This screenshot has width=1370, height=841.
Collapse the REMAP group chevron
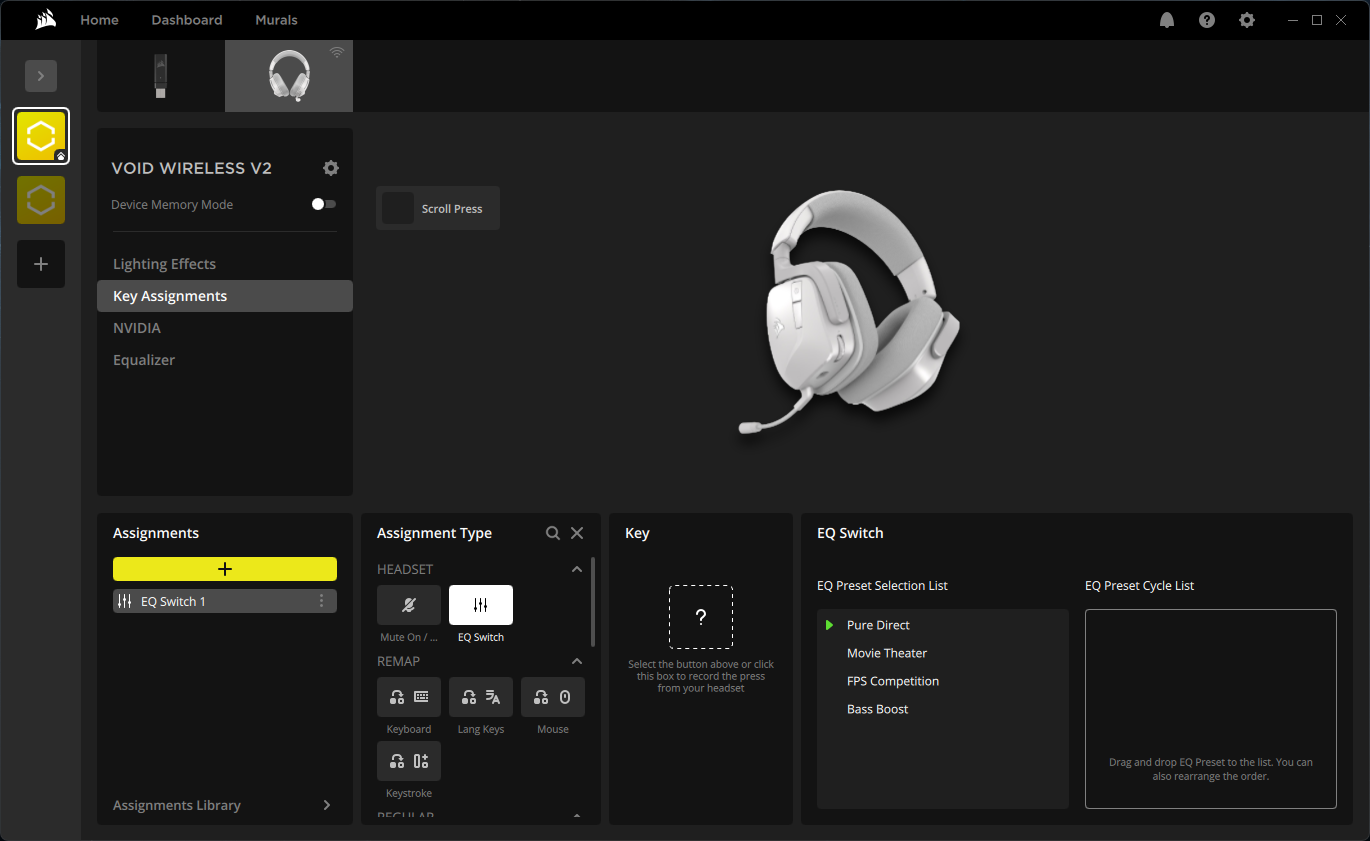(x=576, y=661)
